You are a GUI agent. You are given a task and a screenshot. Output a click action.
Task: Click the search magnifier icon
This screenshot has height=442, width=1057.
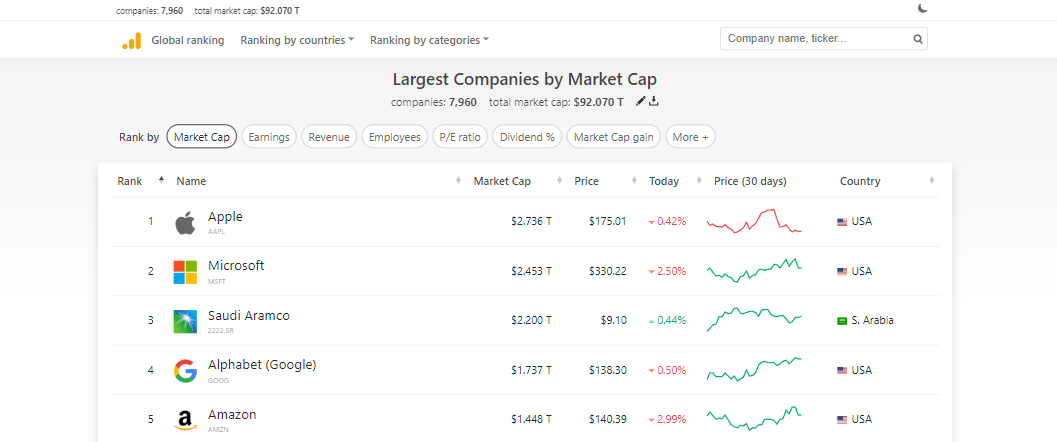[x=917, y=39]
